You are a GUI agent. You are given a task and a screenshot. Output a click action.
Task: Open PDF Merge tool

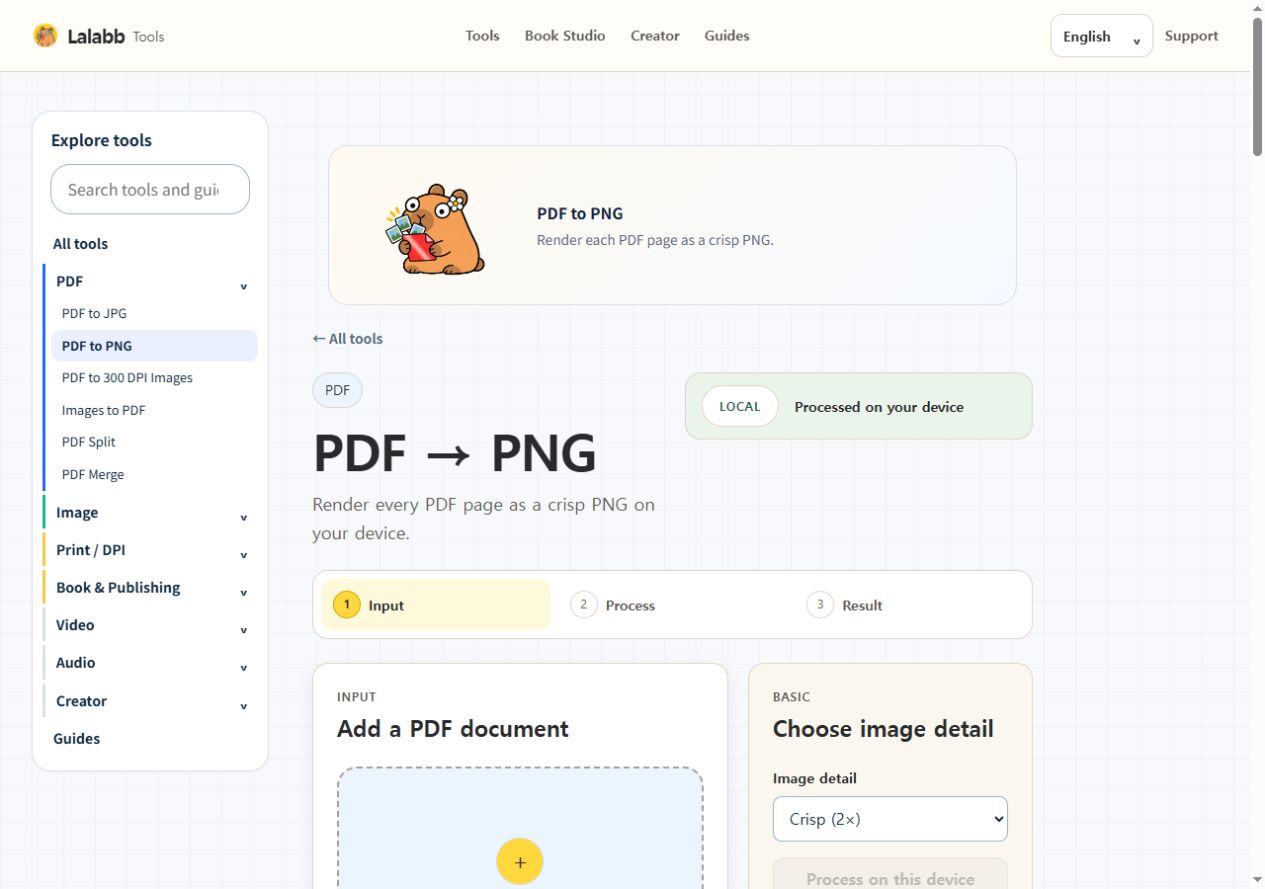93,474
